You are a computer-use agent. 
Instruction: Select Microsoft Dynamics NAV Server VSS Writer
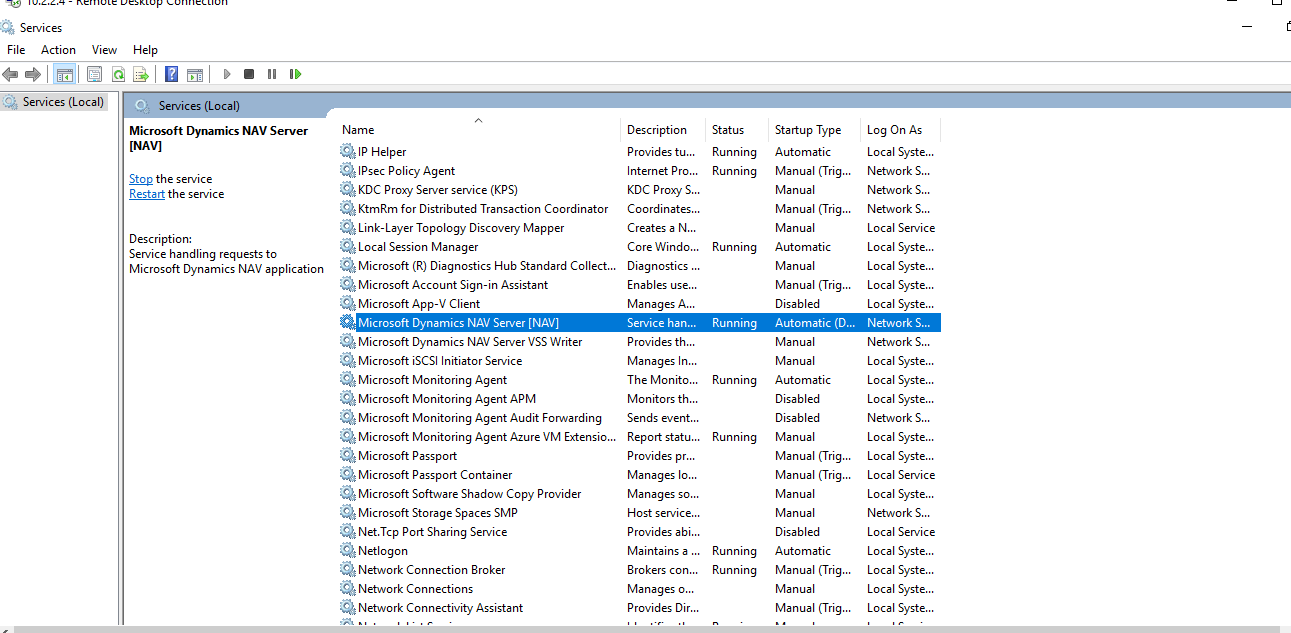470,342
